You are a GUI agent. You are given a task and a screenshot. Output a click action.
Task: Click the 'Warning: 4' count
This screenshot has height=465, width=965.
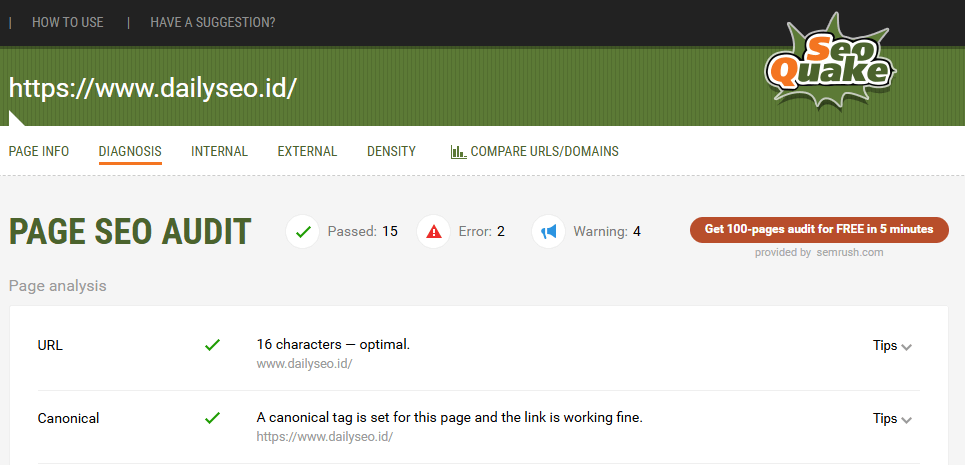tap(607, 232)
